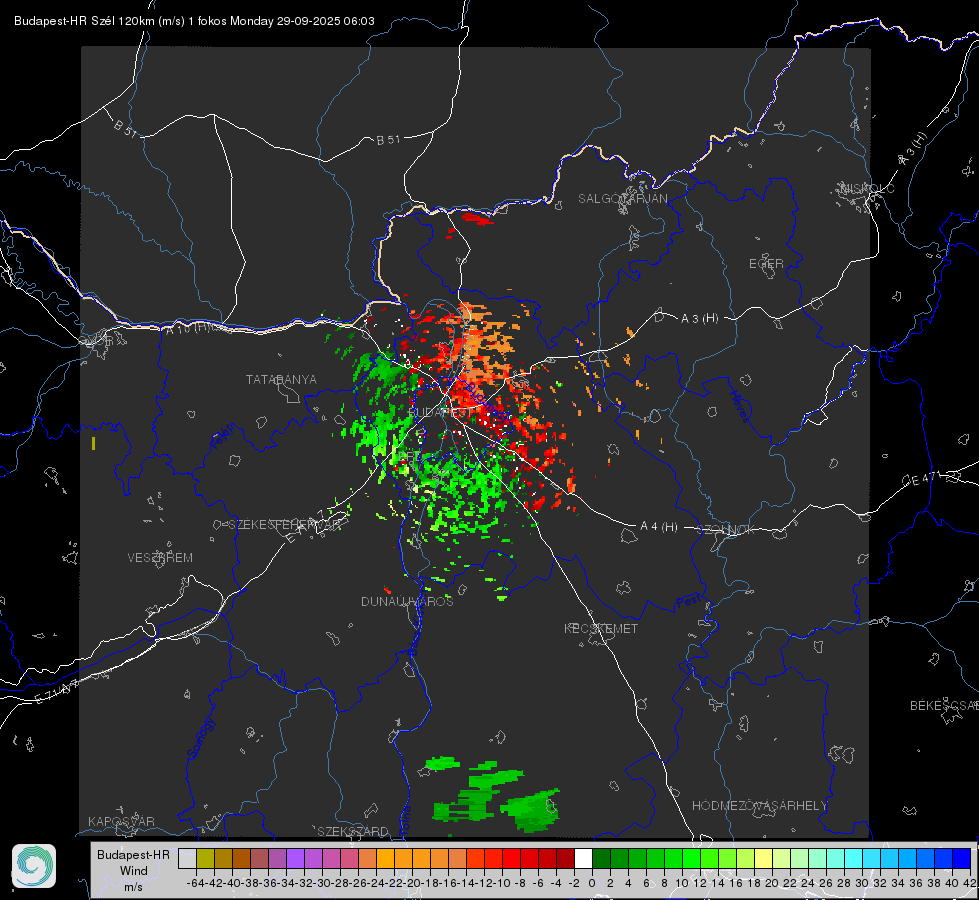Click the Budapest-HR Wind m/s legend title
This screenshot has width=979, height=900.
click(133, 871)
